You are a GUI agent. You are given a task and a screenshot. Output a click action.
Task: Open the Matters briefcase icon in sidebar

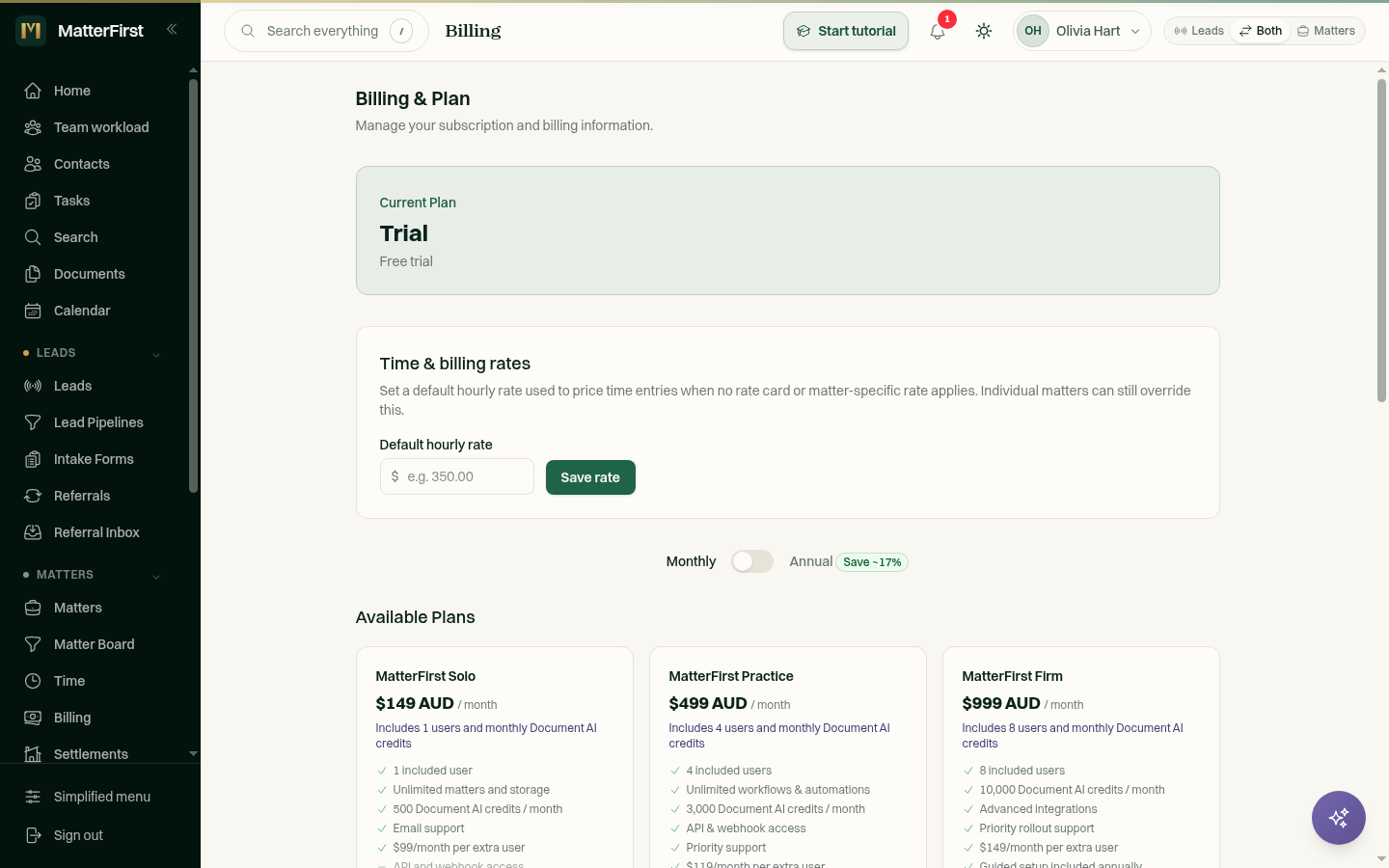click(x=33, y=608)
